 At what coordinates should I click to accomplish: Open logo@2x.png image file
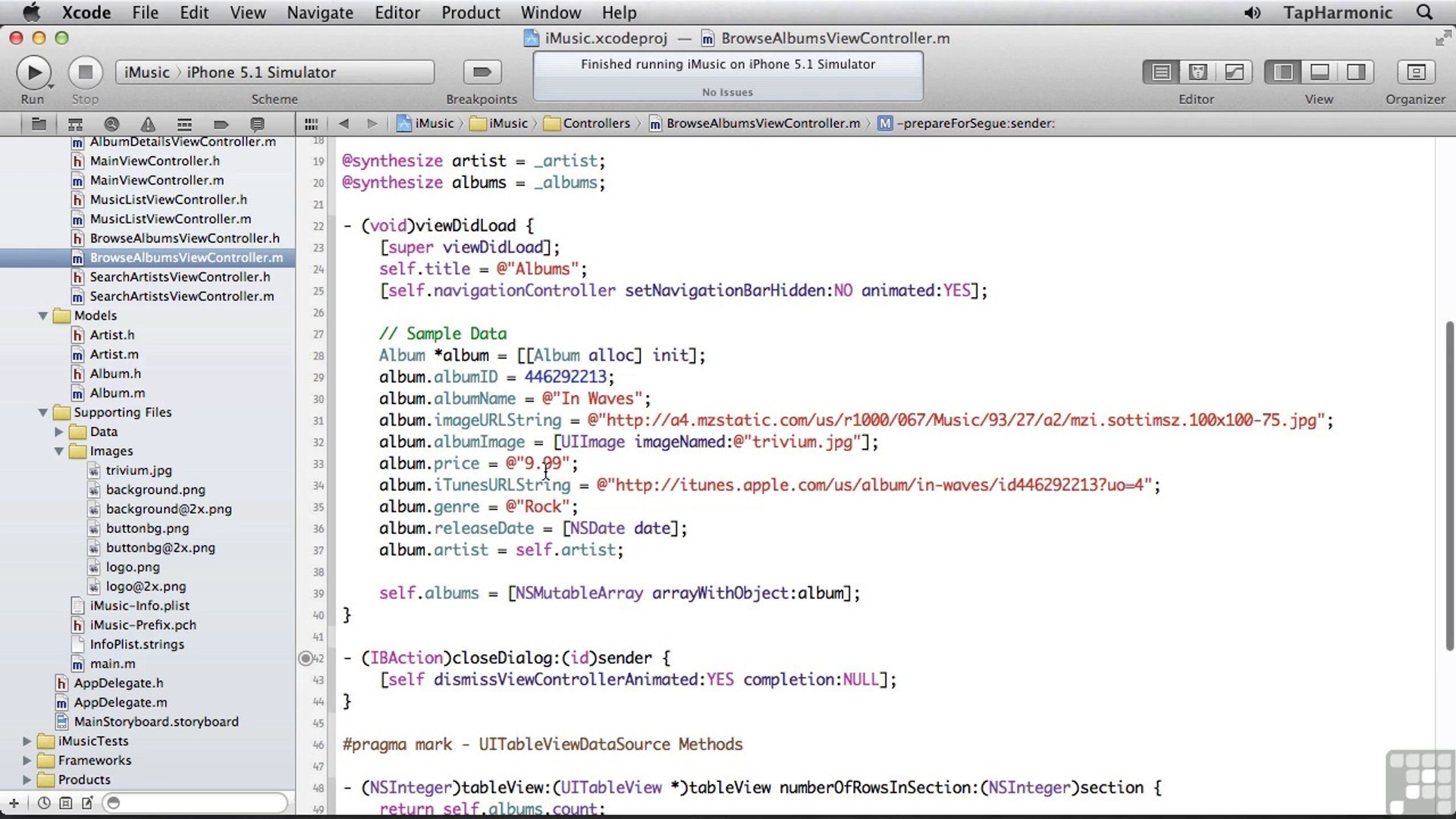[146, 586]
